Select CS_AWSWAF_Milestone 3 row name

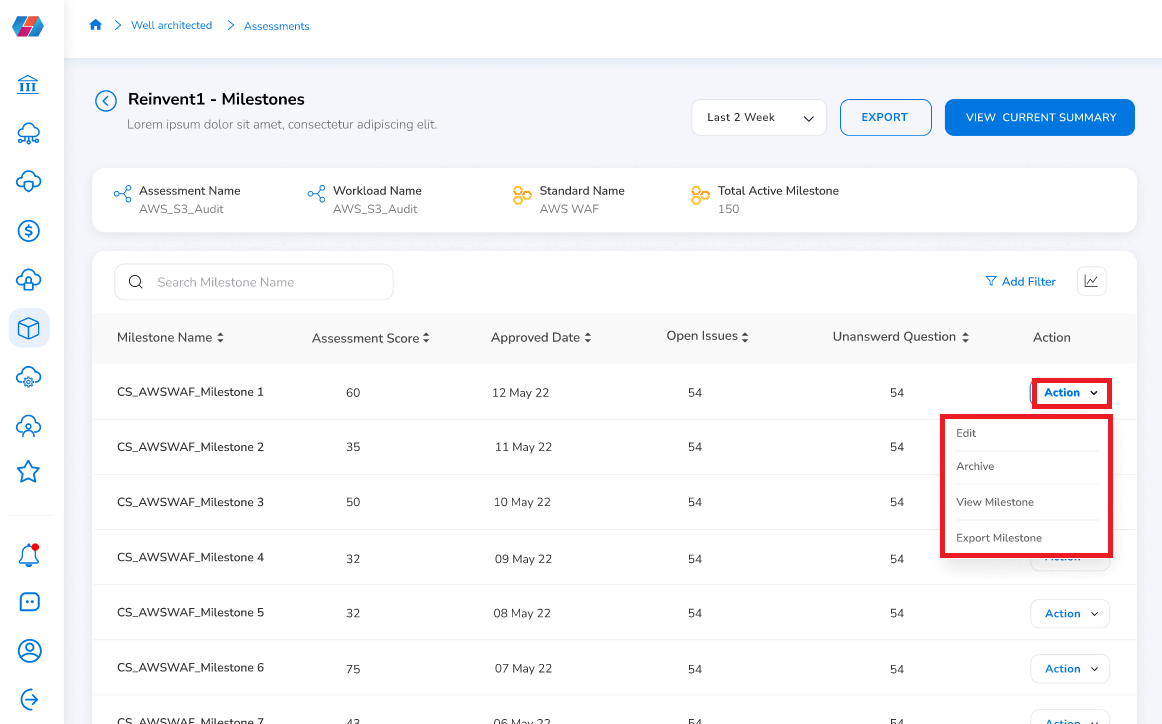190,502
